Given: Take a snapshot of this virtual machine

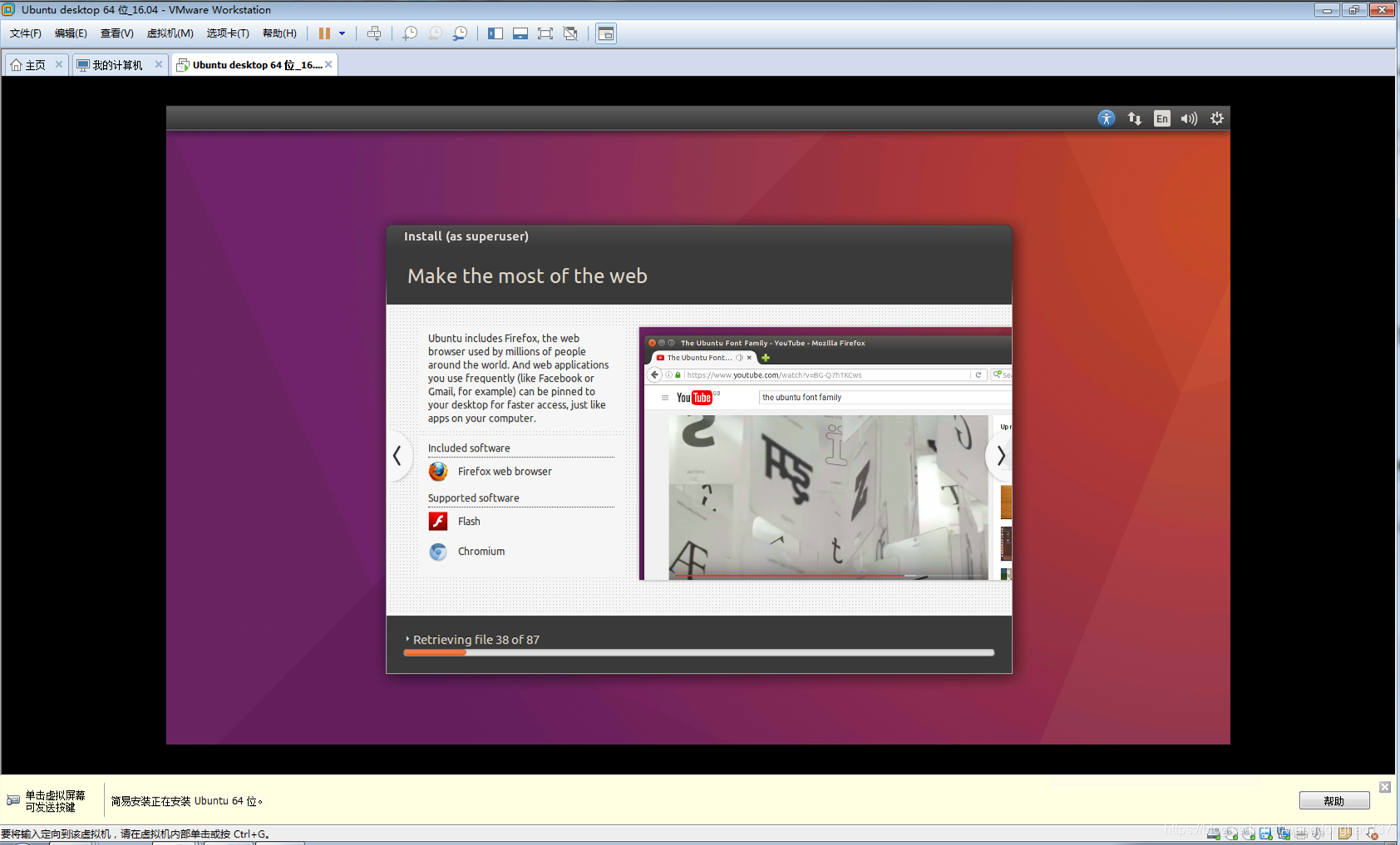Looking at the screenshot, I should click(410, 33).
